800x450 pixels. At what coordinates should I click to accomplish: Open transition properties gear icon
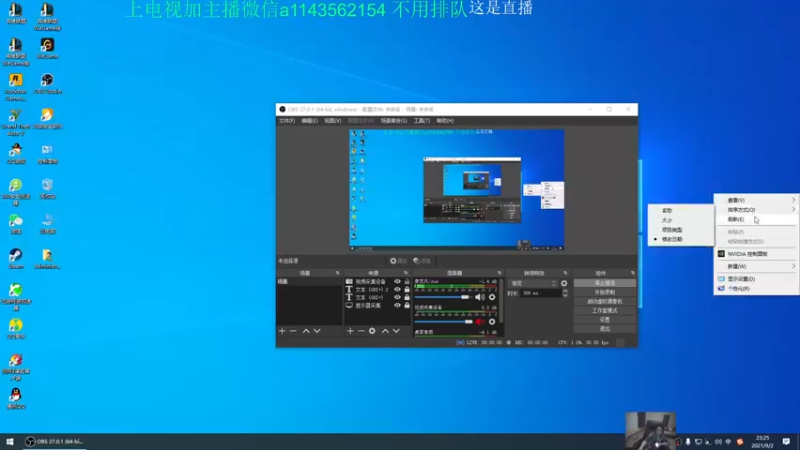point(564,283)
